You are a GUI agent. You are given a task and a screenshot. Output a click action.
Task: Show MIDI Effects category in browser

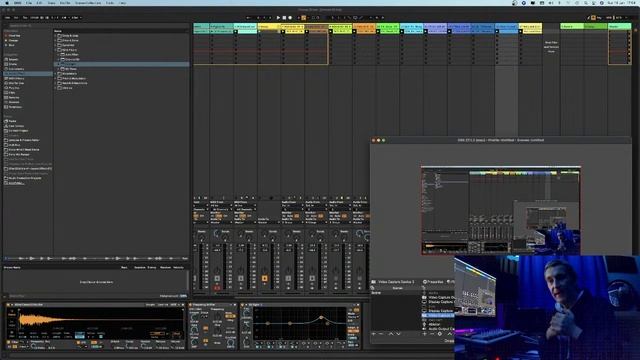click(16, 78)
